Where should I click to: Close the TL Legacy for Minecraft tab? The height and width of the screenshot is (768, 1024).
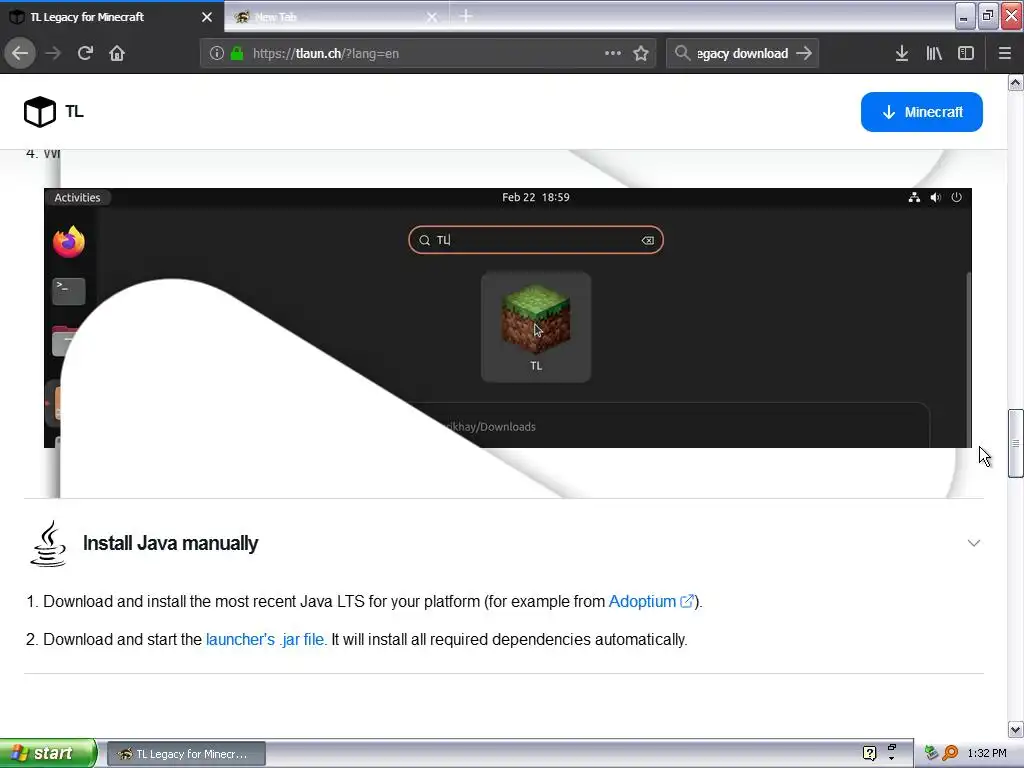pos(206,17)
